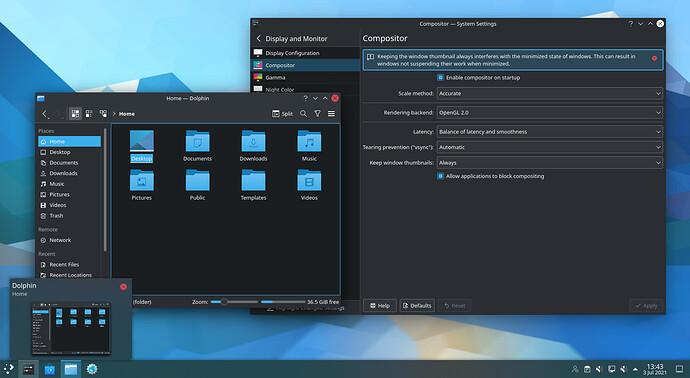The image size is (690, 378).
Task: Click the System Settings help question mark
Action: 631,24
